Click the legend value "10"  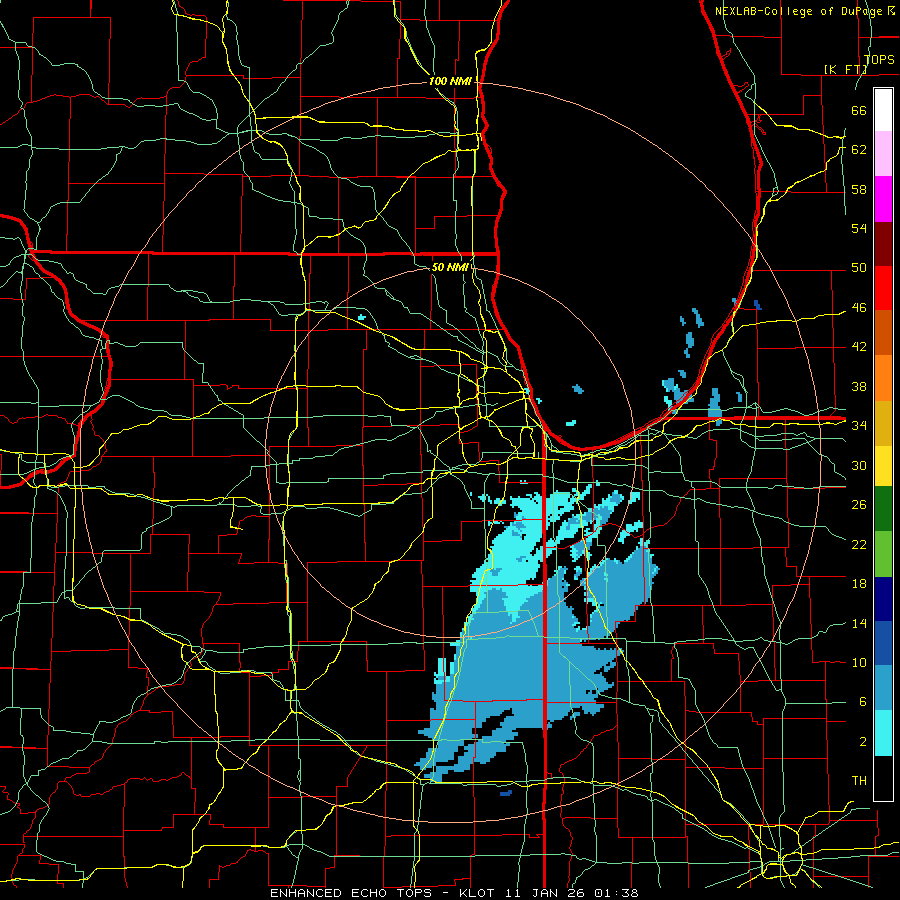click(x=859, y=663)
